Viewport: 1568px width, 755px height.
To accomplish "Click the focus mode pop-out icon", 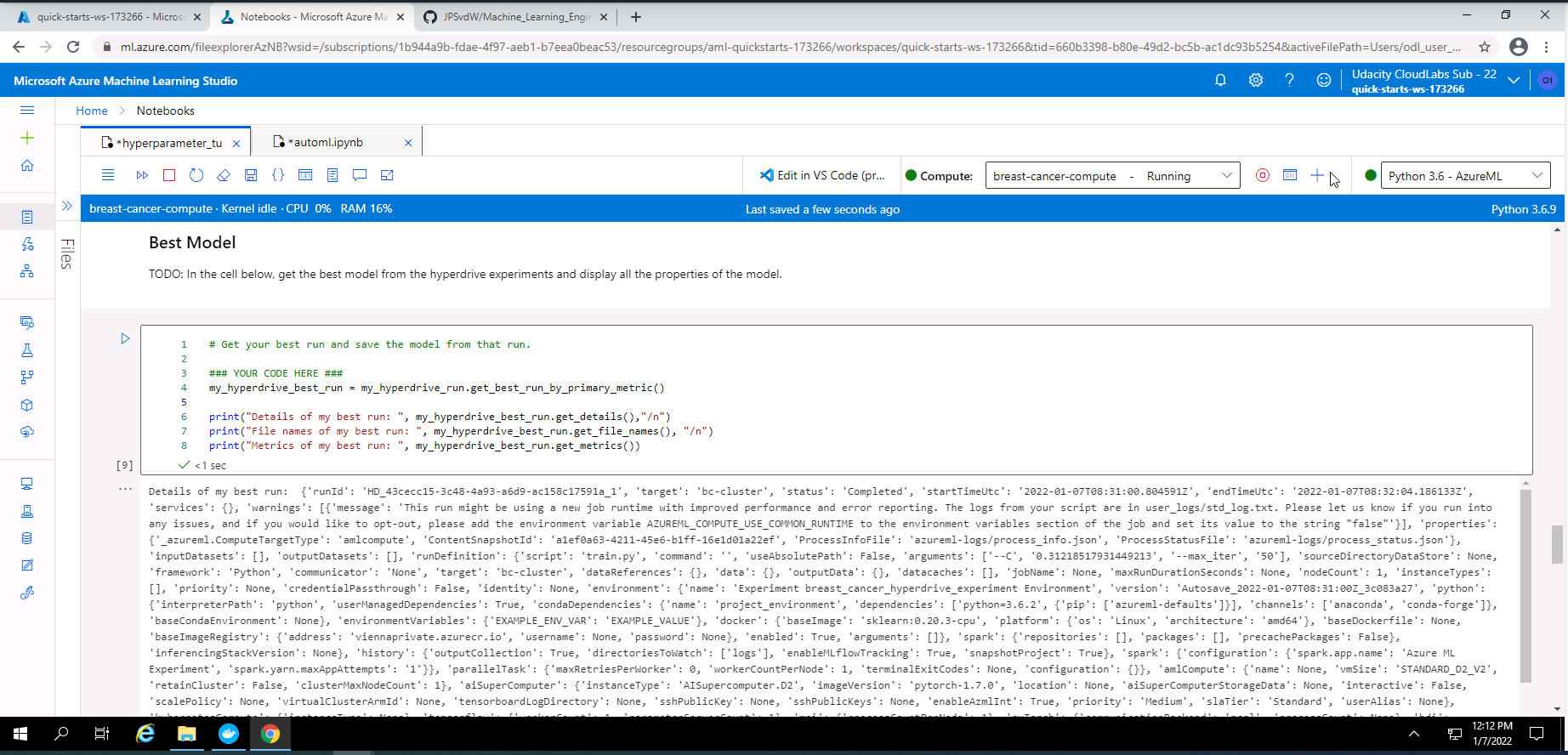I will coord(387,175).
